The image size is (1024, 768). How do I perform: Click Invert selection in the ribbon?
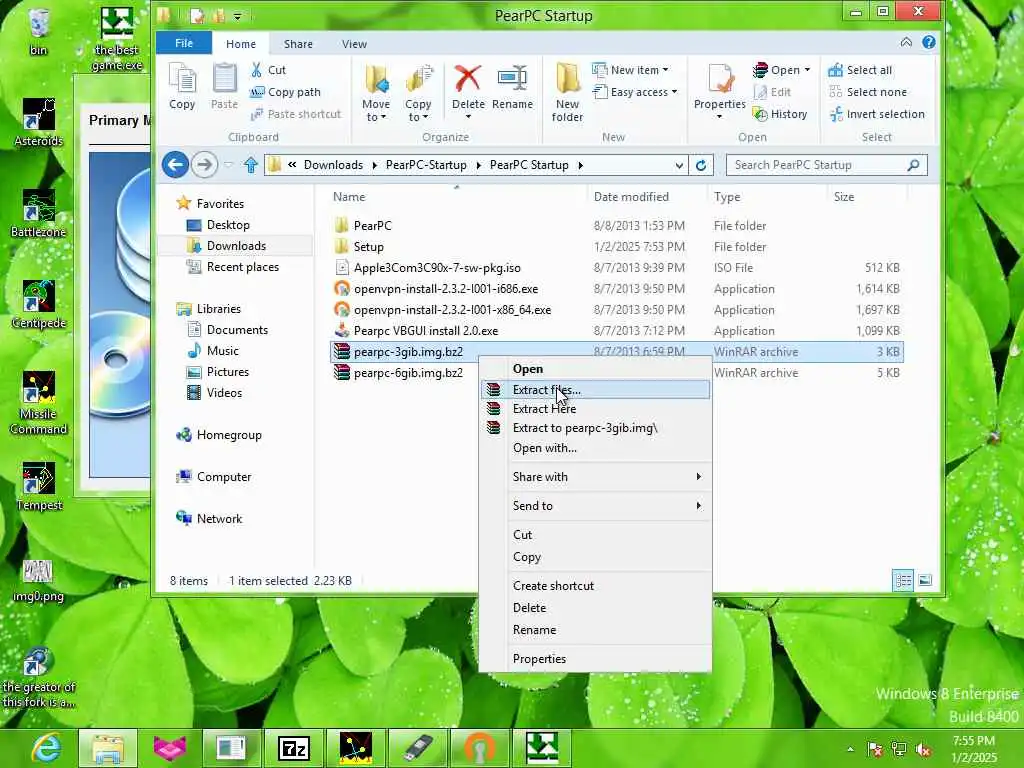point(877,114)
